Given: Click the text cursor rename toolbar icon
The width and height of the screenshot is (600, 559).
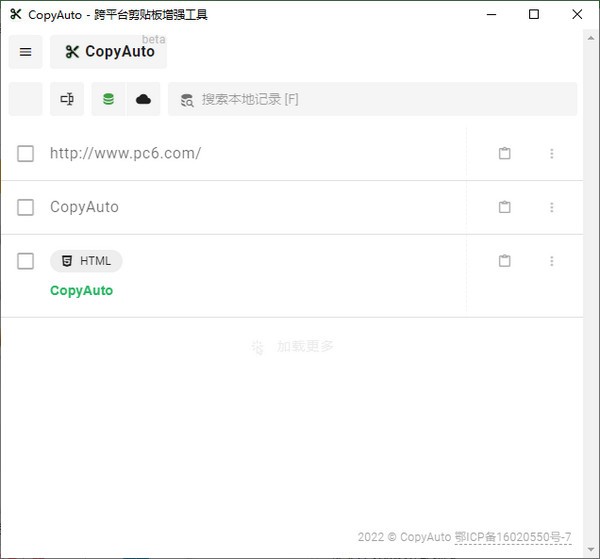Looking at the screenshot, I should 67,99.
